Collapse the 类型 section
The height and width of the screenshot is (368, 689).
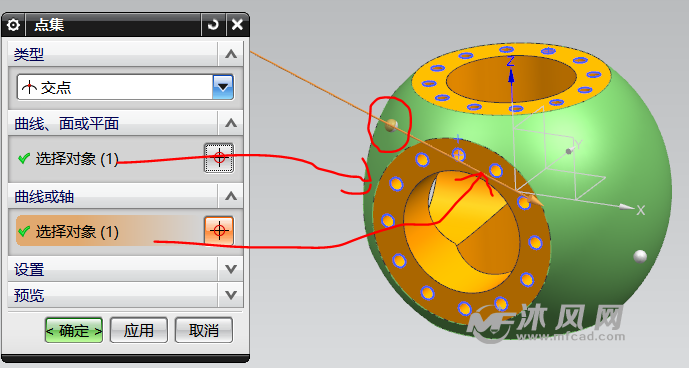(231, 54)
